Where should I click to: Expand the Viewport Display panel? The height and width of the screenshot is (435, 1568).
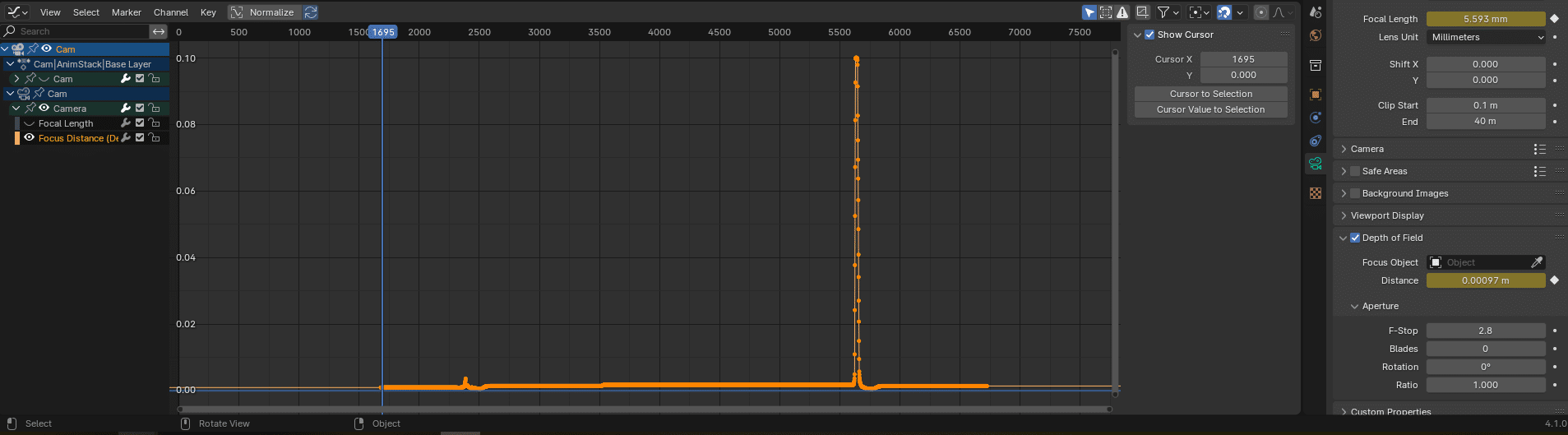point(1387,215)
